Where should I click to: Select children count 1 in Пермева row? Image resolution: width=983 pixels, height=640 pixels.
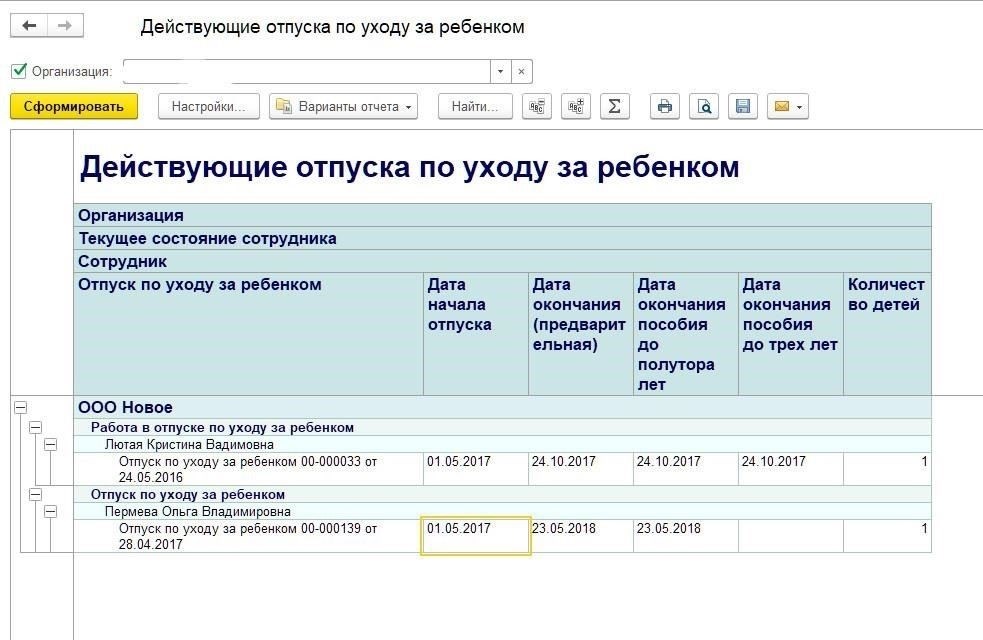pyautogui.click(x=887, y=536)
